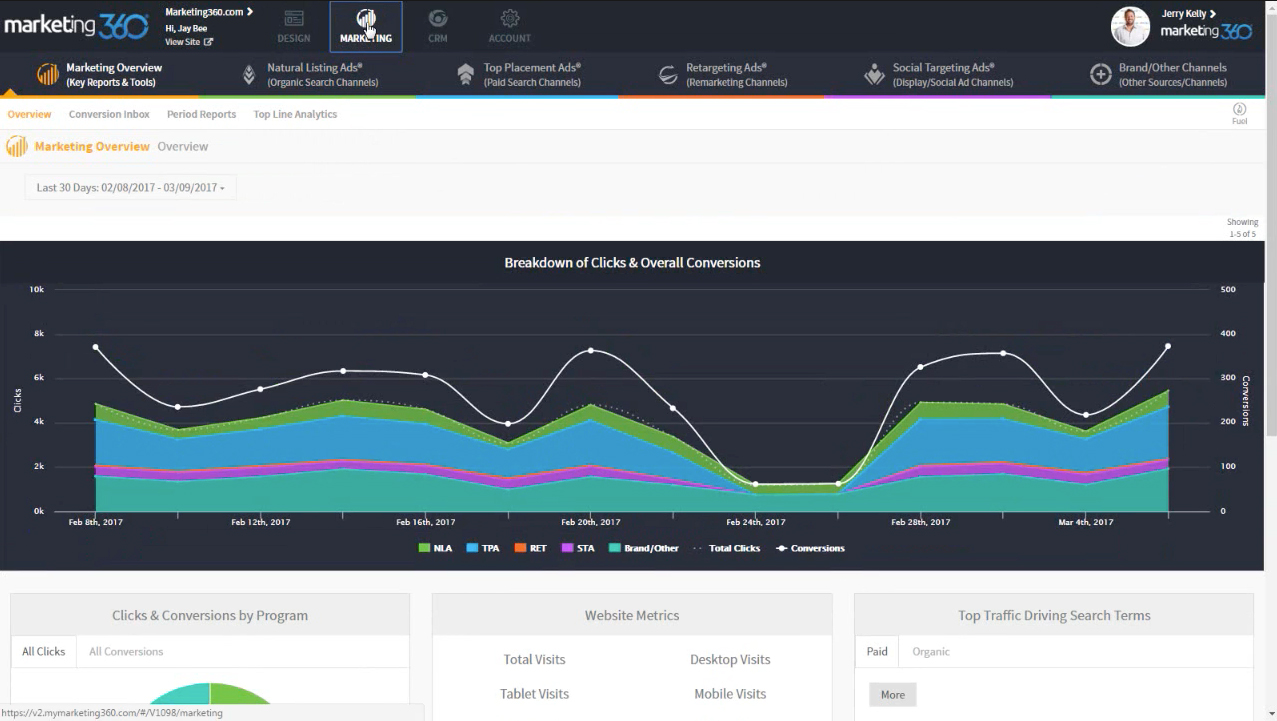Toggle the RET legend series
The height and width of the screenshot is (721, 1277).
(530, 548)
